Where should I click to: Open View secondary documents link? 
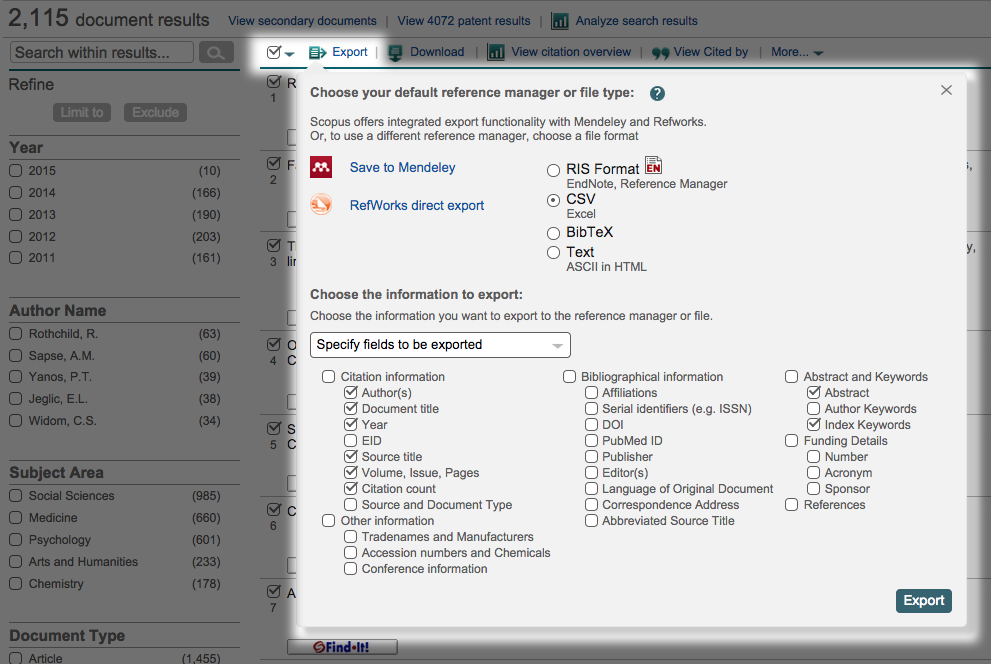[302, 21]
